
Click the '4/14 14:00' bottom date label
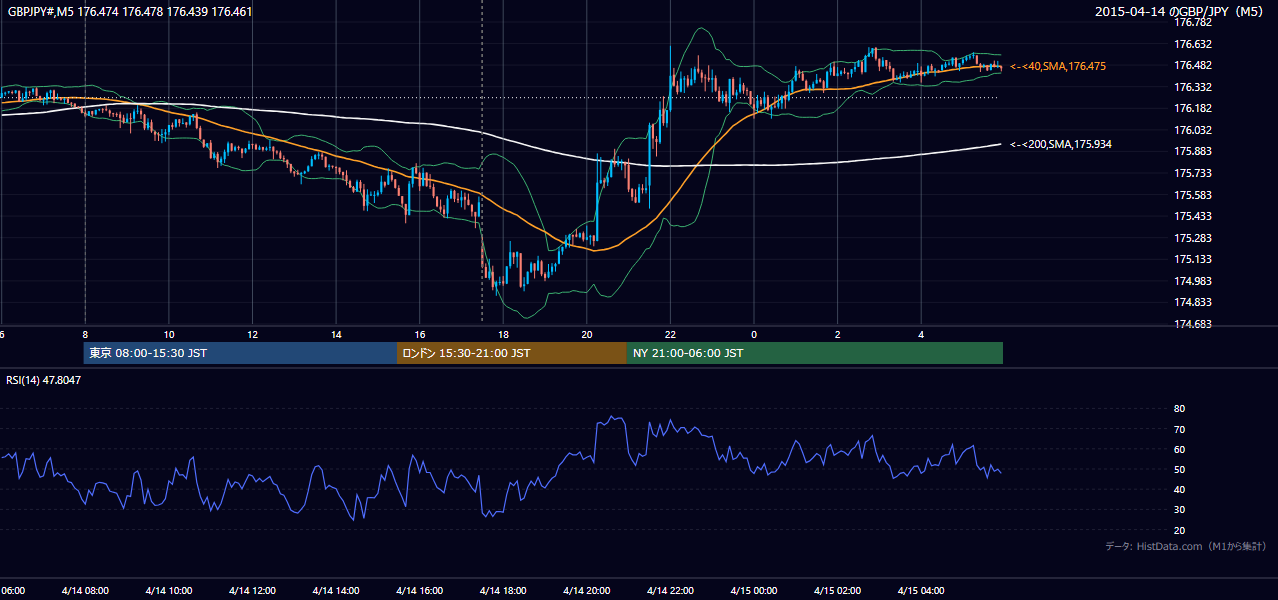[336, 591]
